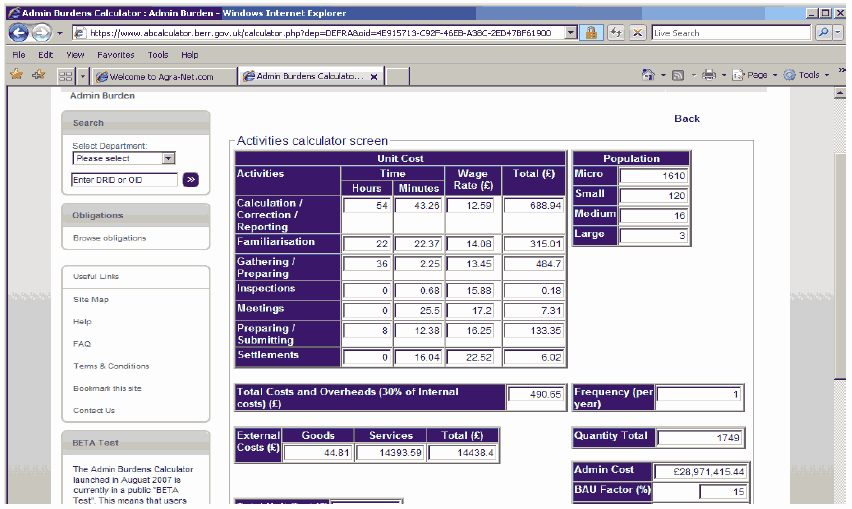Open the Favorites menu

click(116, 55)
